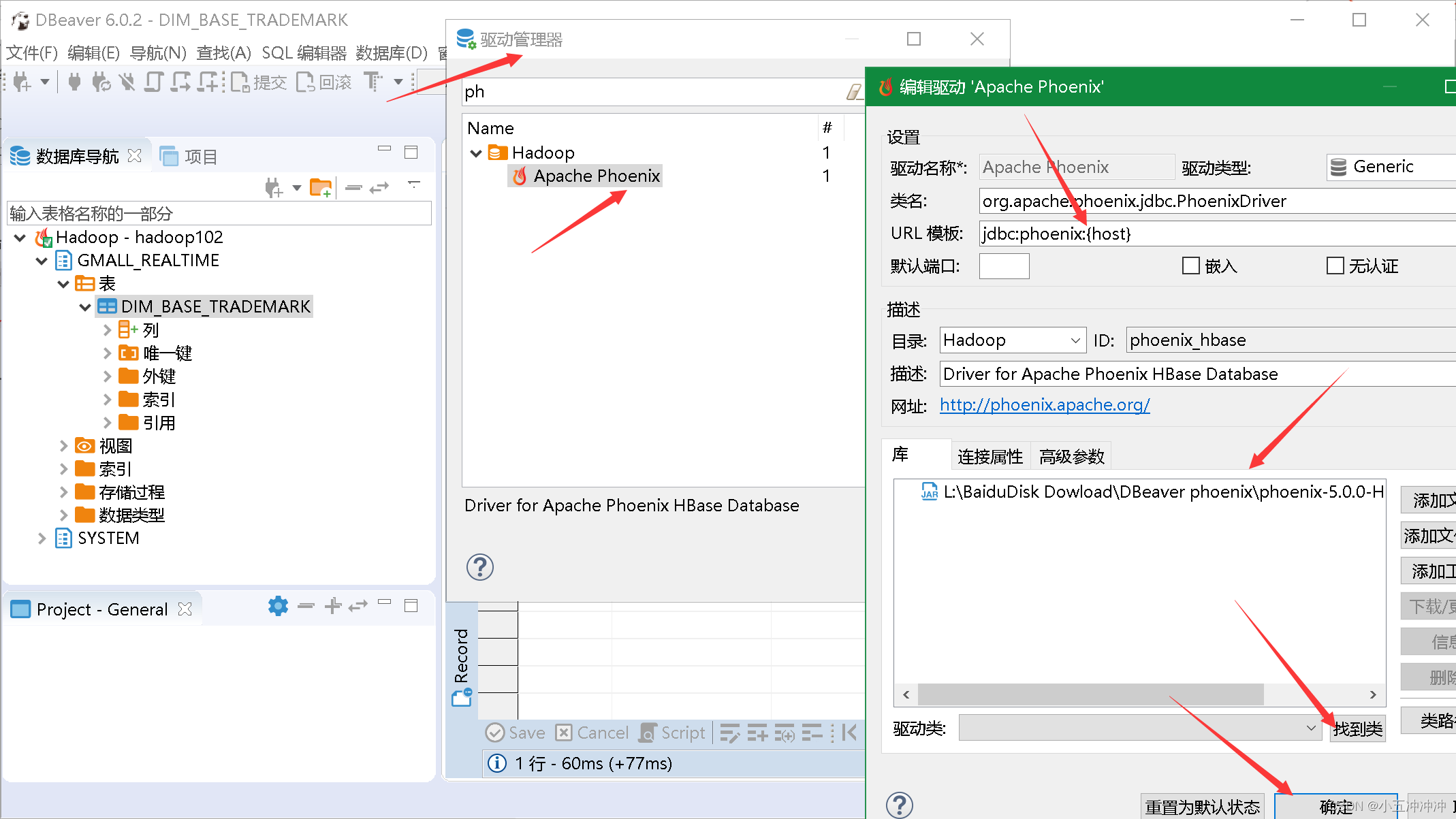
Task: Click the Script button in results toolbar
Action: coord(673,733)
